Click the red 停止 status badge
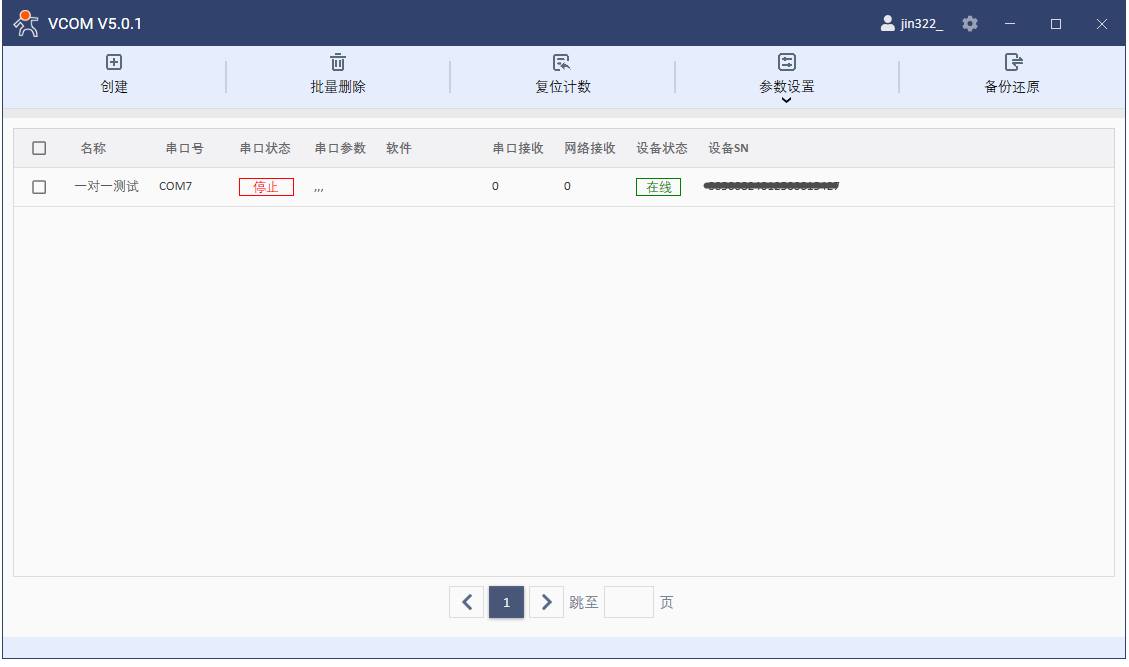 pyautogui.click(x=266, y=187)
